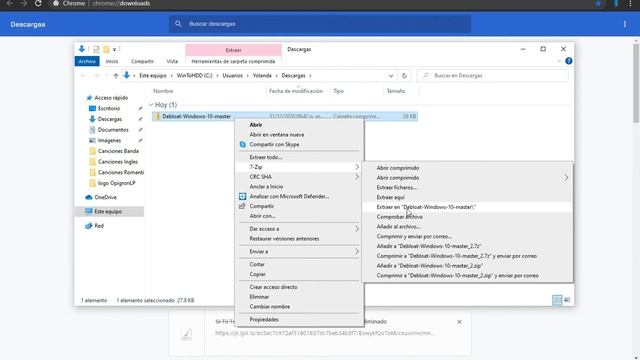Click the Skype icon in context menu
Image resolution: width=640 pixels, height=360 pixels.
[x=242, y=144]
